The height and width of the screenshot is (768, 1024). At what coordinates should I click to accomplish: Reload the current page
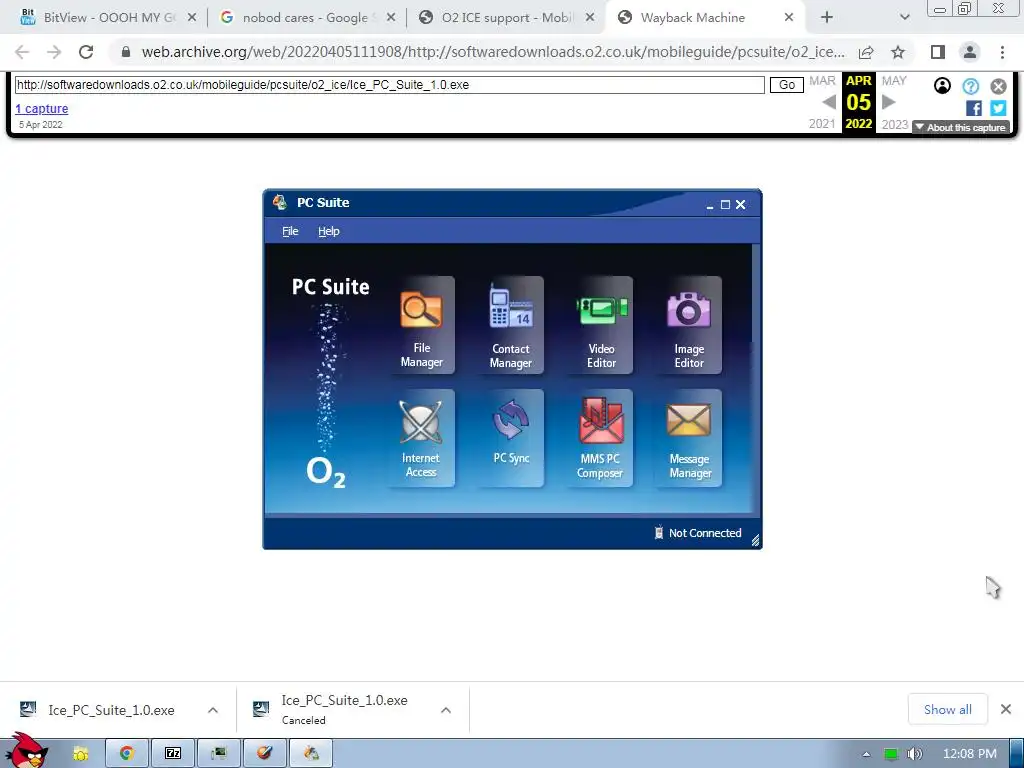[86, 52]
